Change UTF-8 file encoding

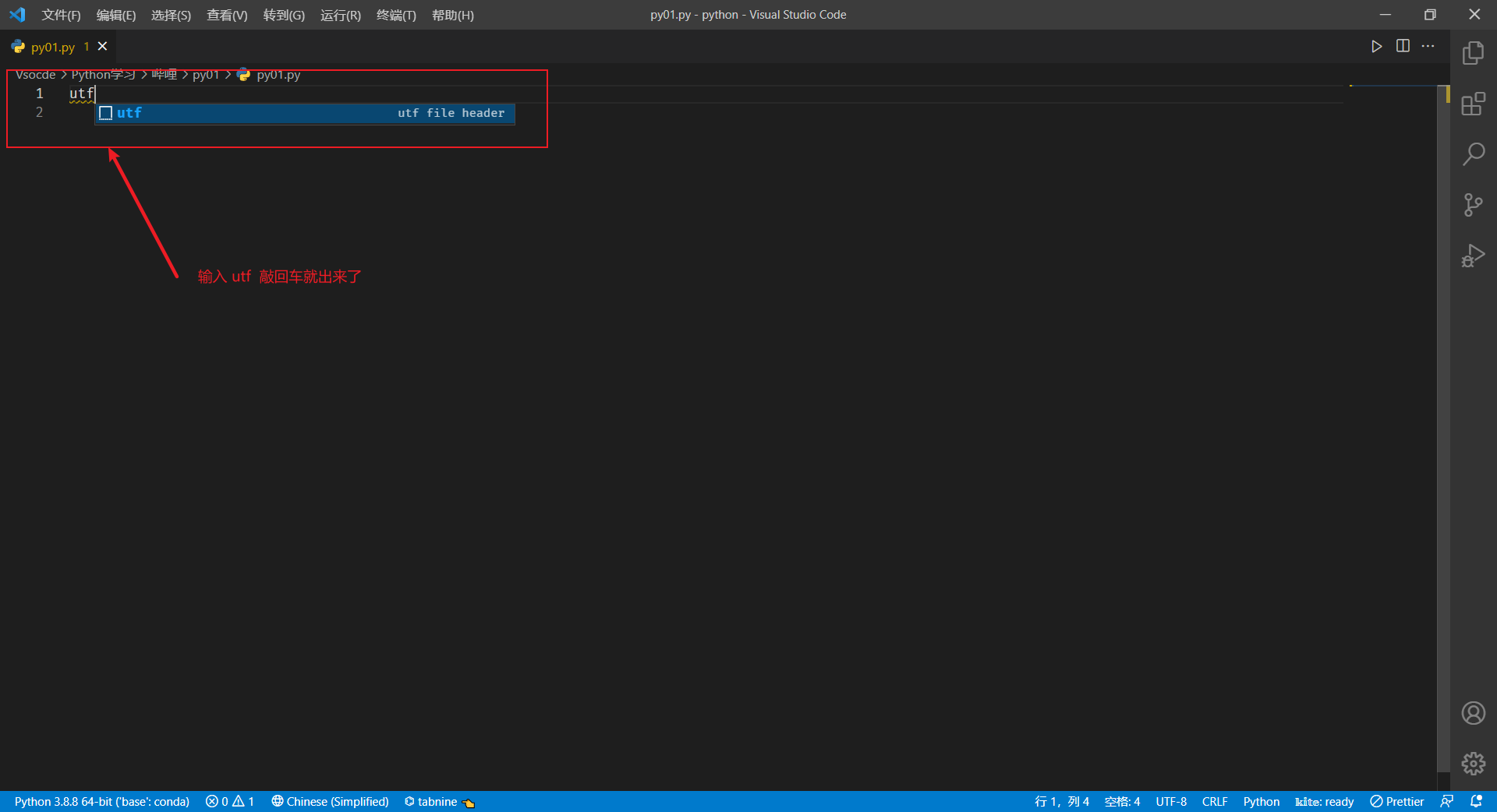point(1171,801)
